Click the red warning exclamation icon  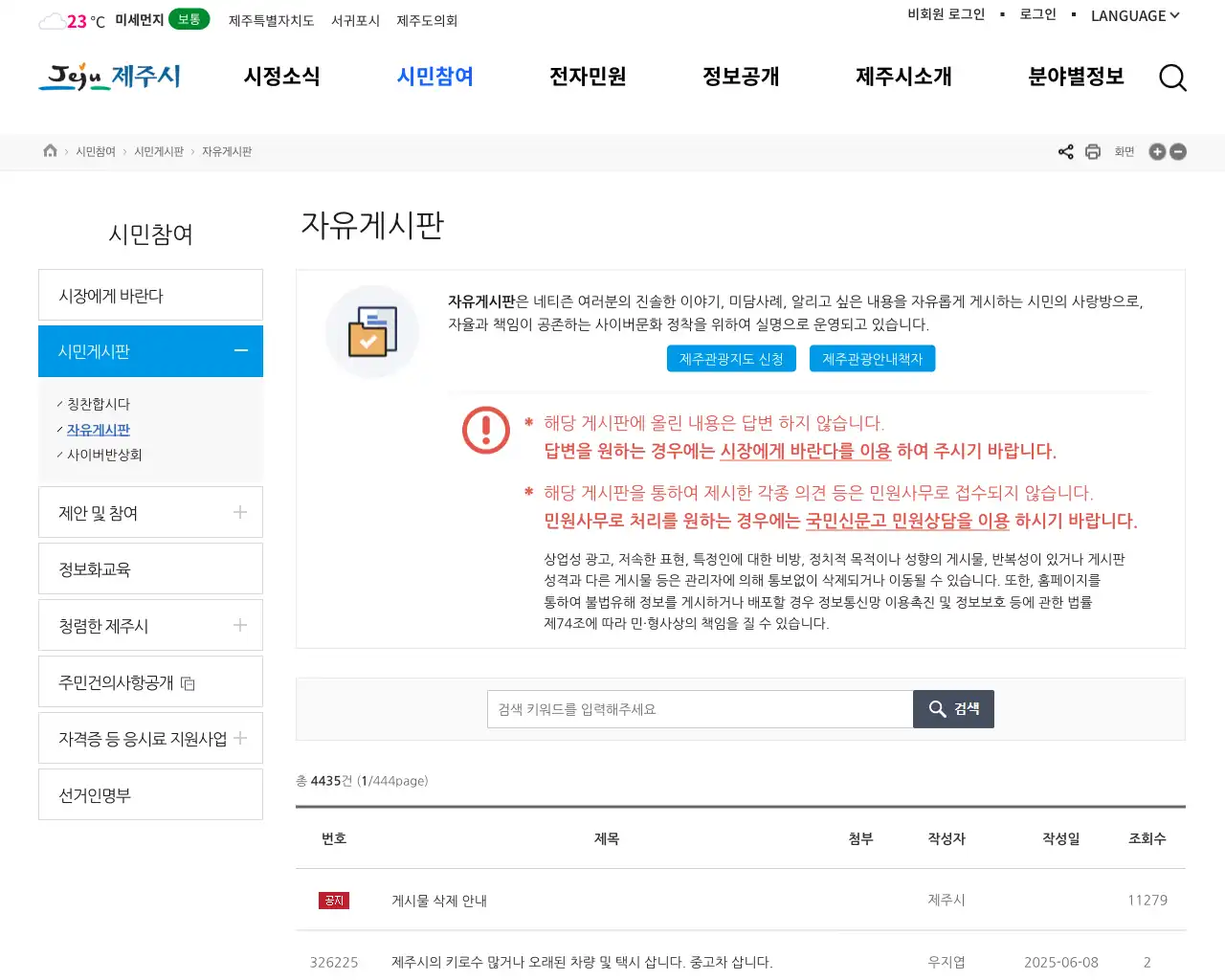point(486,430)
